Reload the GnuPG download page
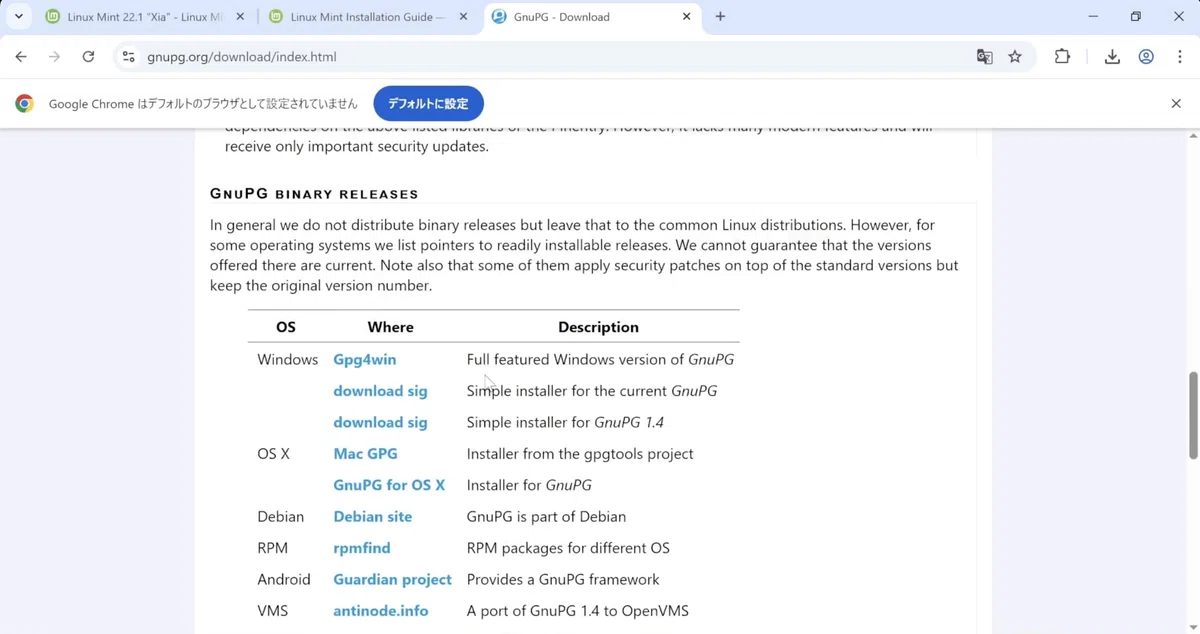Viewport: 1200px width, 634px height. [88, 57]
